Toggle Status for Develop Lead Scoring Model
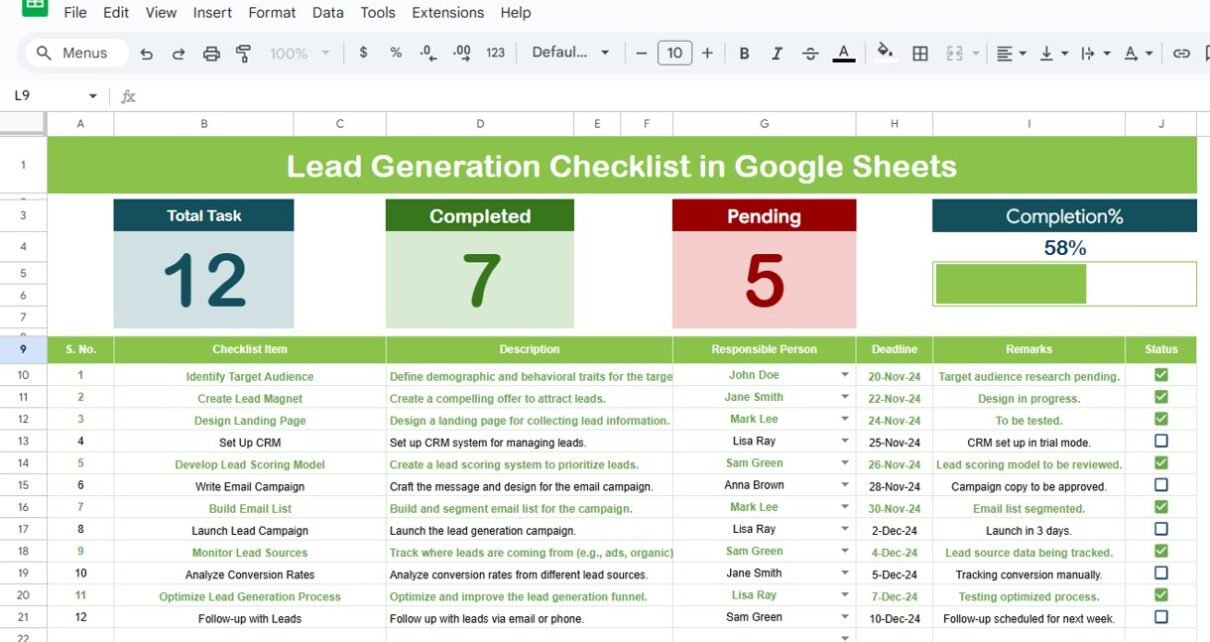1210x642 pixels. (1161, 463)
